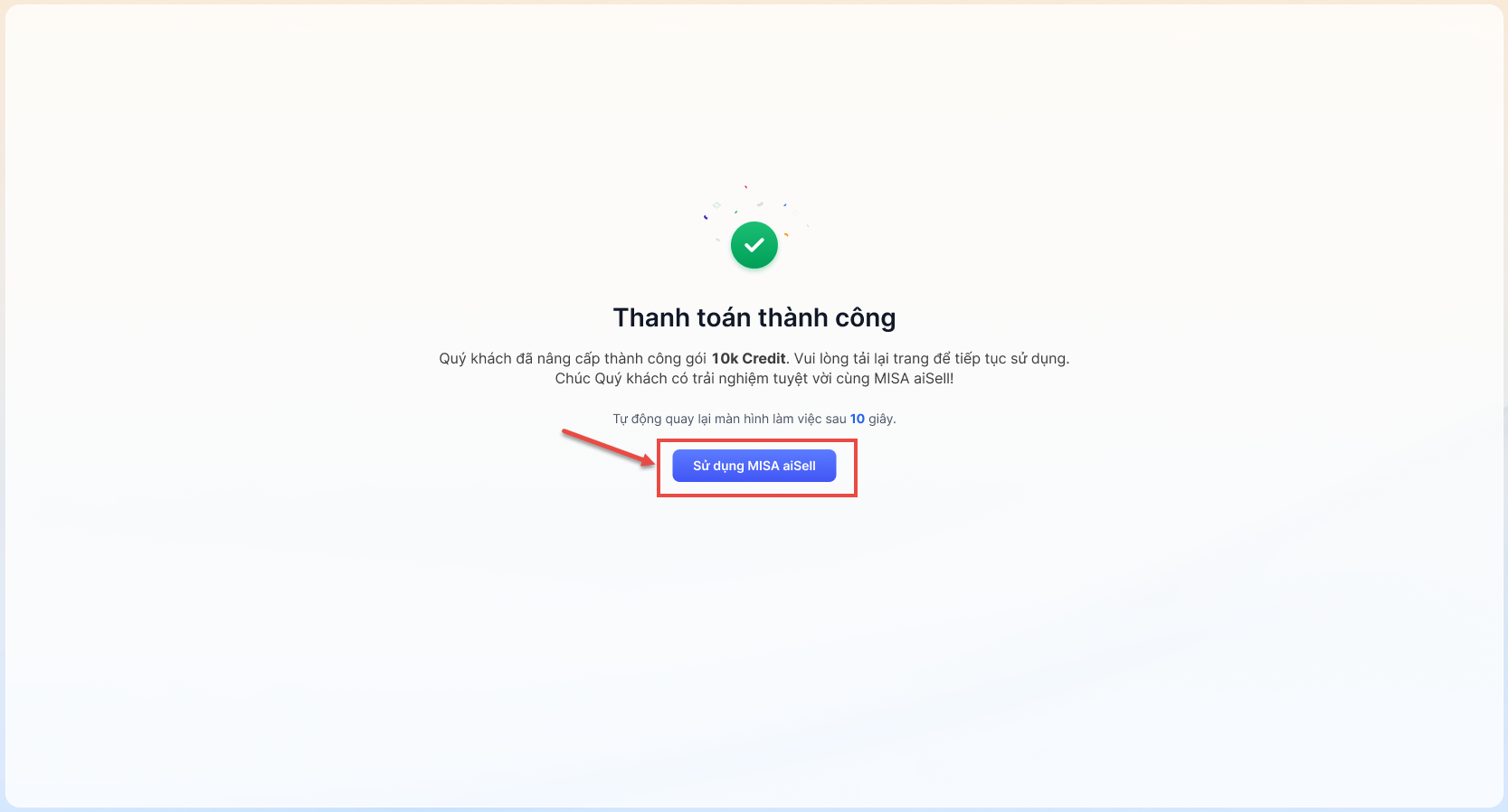Click the bold "10k Credit" package name

pos(748,358)
